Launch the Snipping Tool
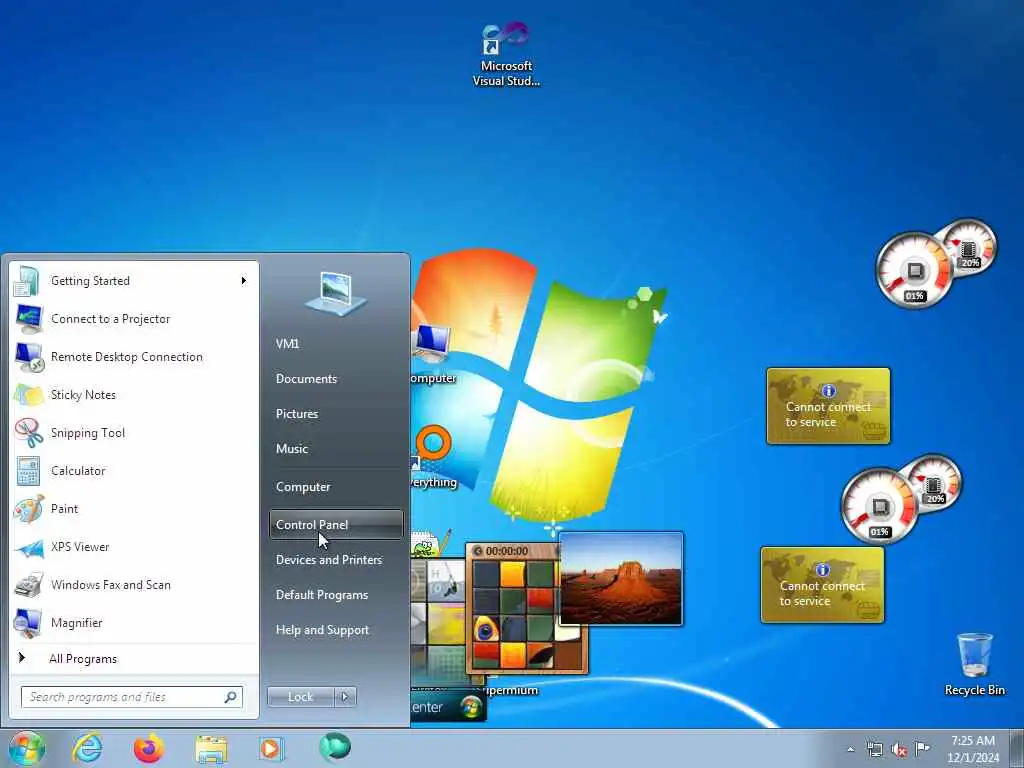The image size is (1024, 768). point(135,432)
